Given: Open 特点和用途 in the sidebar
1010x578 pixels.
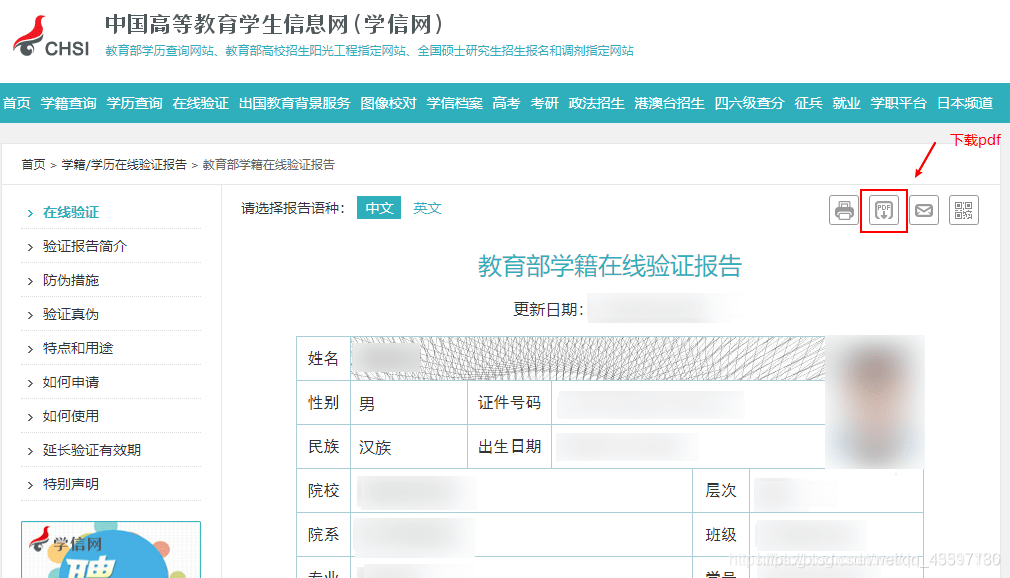Looking at the screenshot, I should coord(78,349).
